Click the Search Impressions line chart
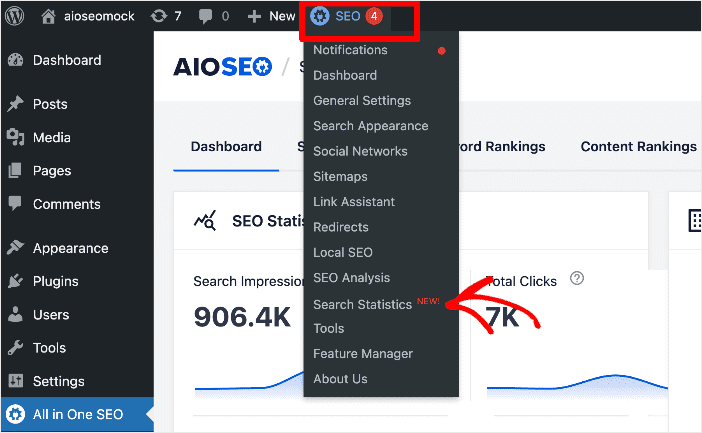 point(249,385)
